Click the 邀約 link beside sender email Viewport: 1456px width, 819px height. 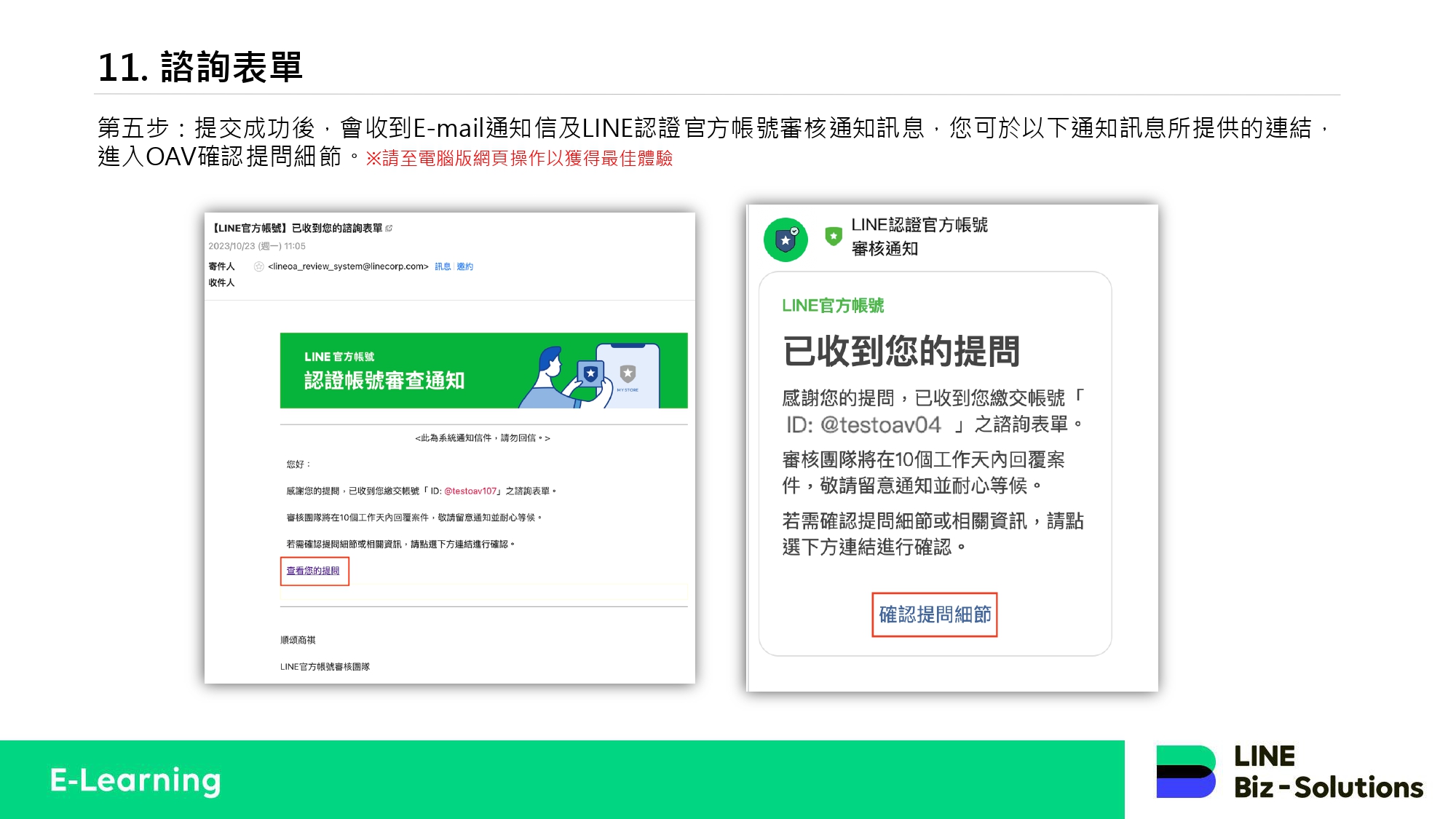464,266
